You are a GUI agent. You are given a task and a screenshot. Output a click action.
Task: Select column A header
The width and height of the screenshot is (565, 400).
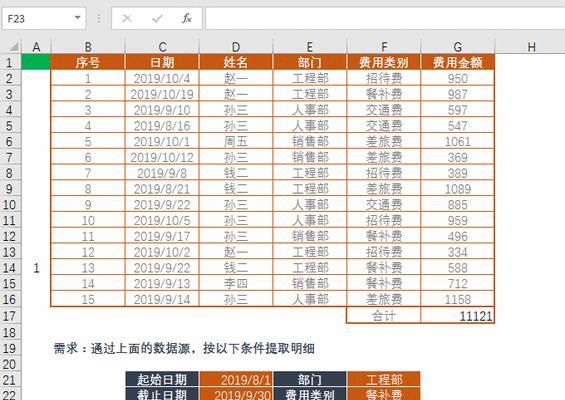tap(36, 47)
